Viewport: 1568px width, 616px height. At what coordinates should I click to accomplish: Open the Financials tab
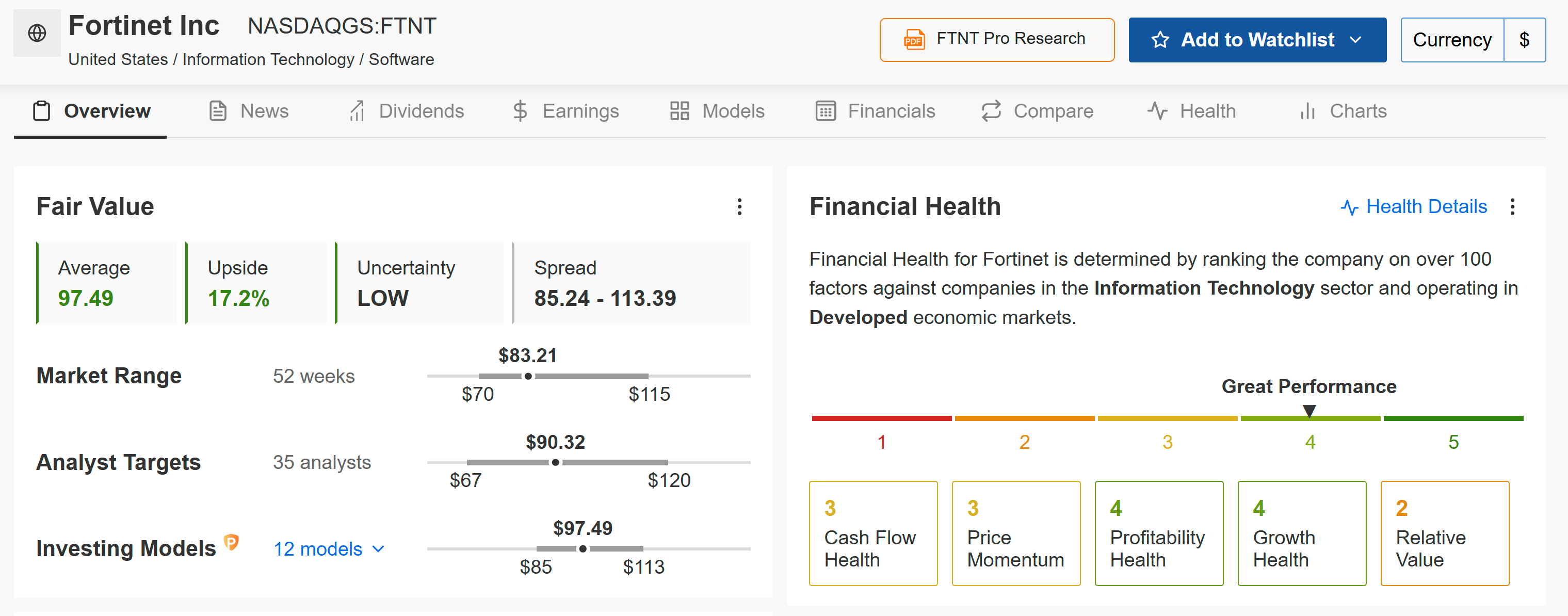(875, 111)
